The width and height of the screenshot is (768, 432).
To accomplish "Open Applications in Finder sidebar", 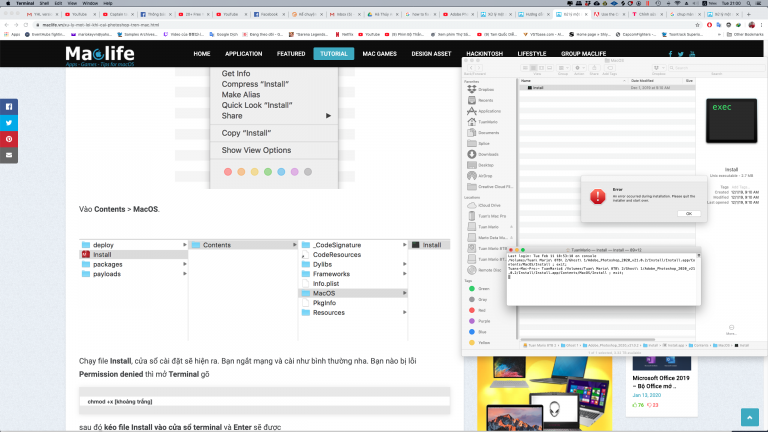I will [484, 111].
